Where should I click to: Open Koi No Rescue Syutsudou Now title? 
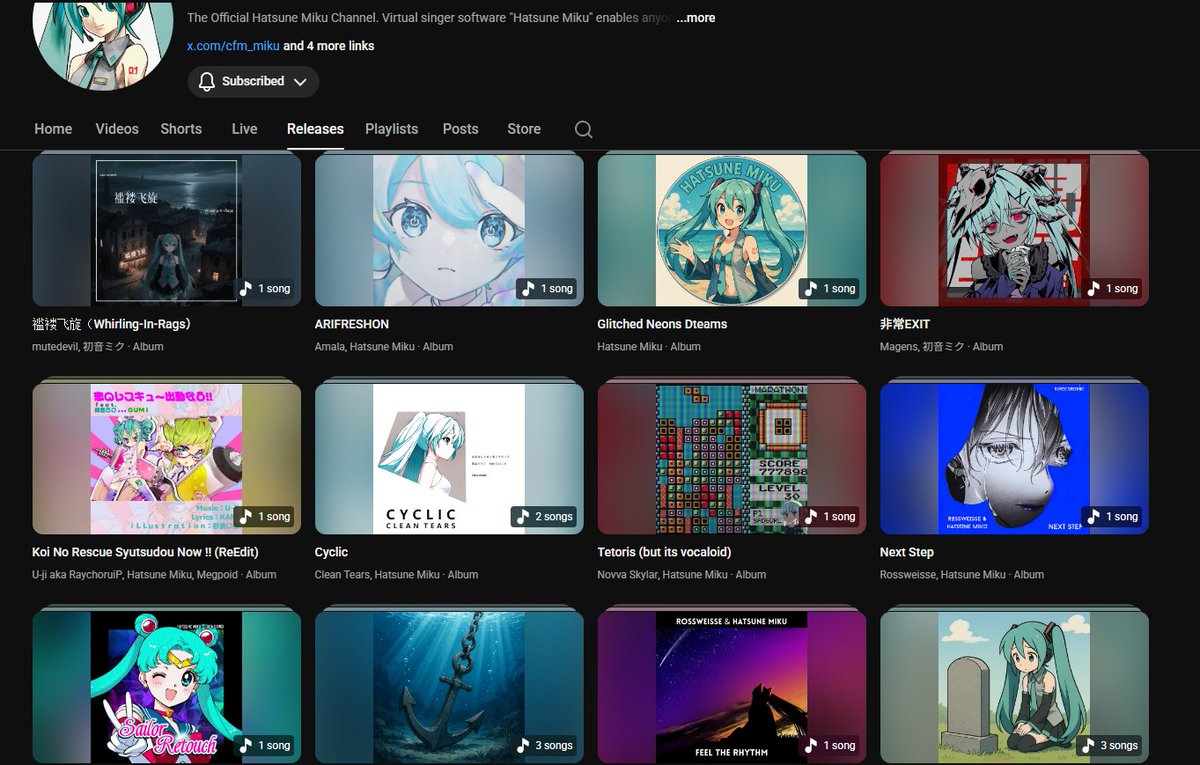click(146, 552)
